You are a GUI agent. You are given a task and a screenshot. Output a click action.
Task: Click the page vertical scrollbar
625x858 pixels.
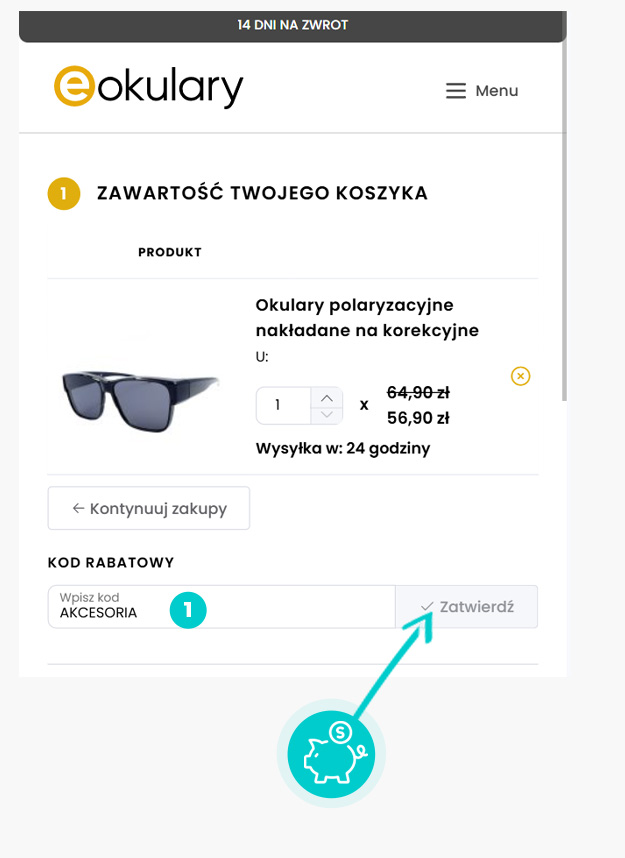(563, 219)
